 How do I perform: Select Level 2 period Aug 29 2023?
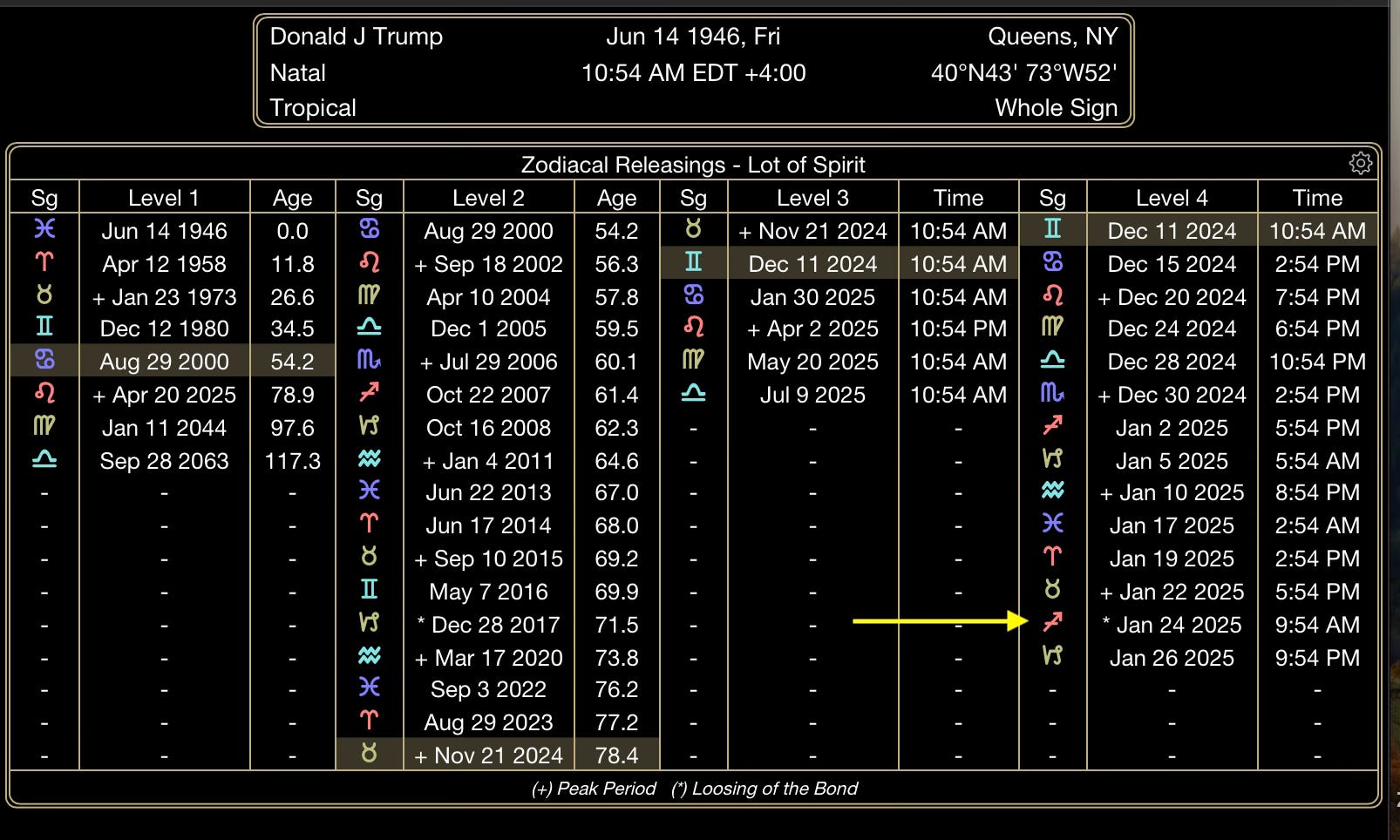[x=488, y=722]
